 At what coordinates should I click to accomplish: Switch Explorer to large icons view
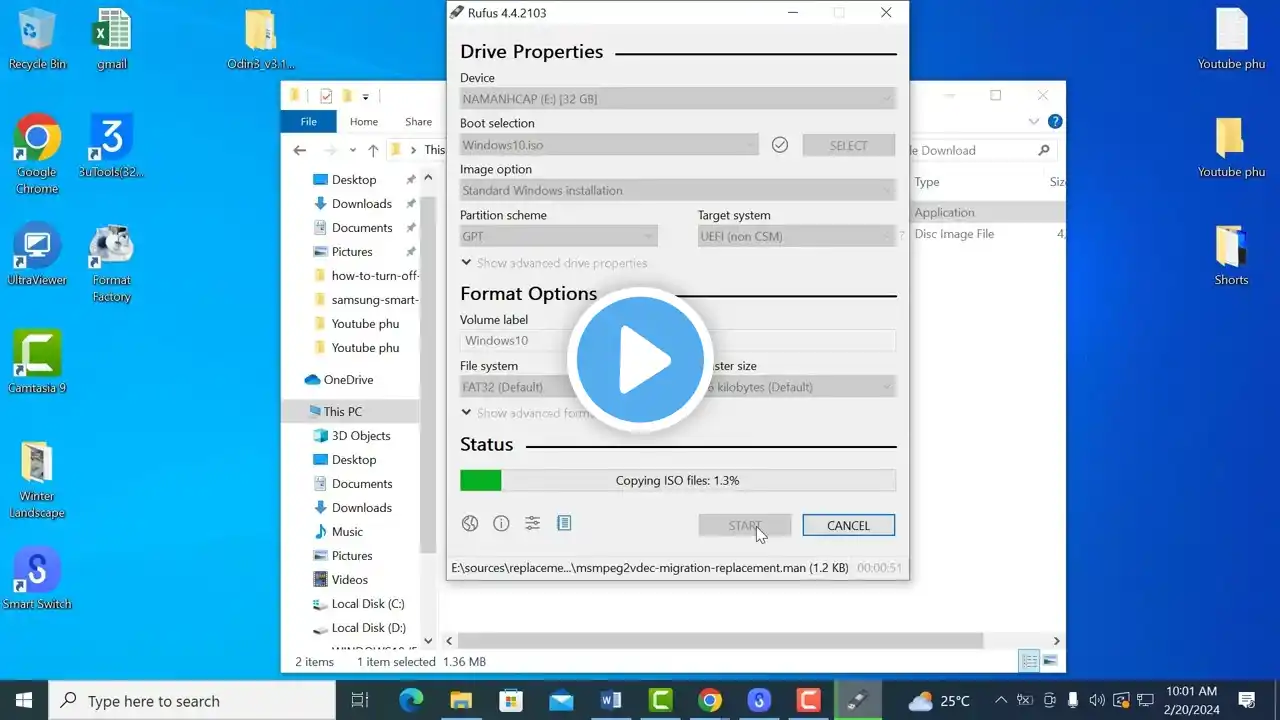pos(1049,661)
